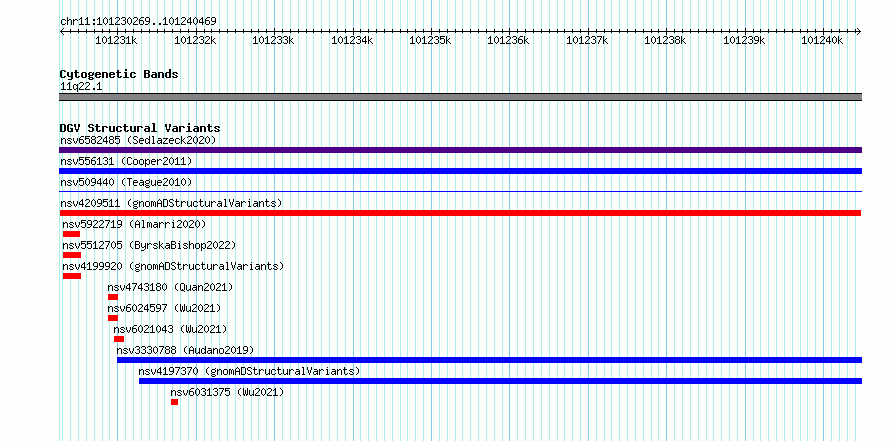This screenshot has width=890, height=441.
Task: Click the 11q22.1 band label
Action: click(x=81, y=87)
